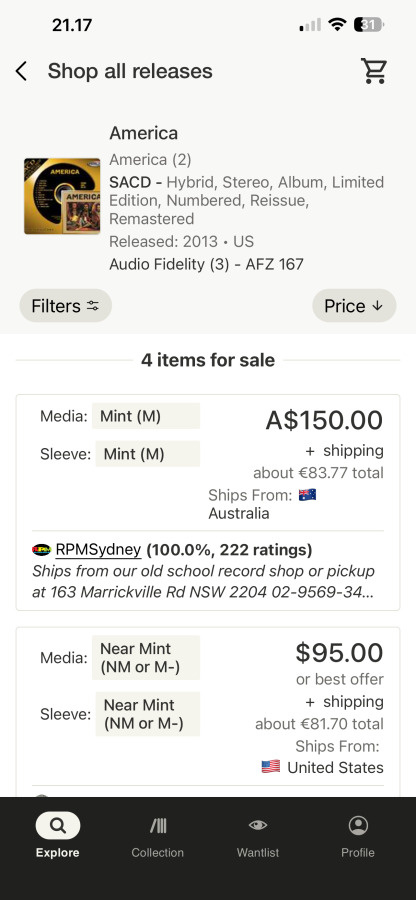Tap the back arrow icon
Viewport: 416px width, 900px height.
[x=21, y=72]
